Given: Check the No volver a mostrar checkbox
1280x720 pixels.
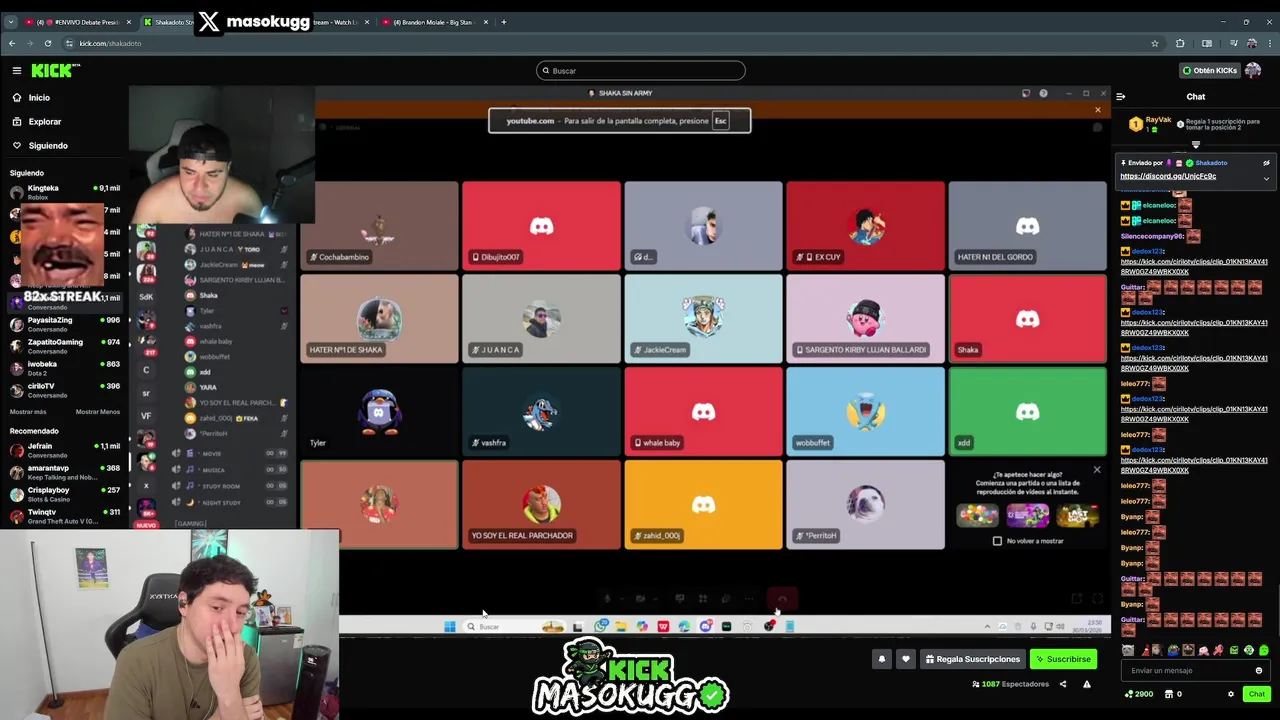Looking at the screenshot, I should (997, 541).
